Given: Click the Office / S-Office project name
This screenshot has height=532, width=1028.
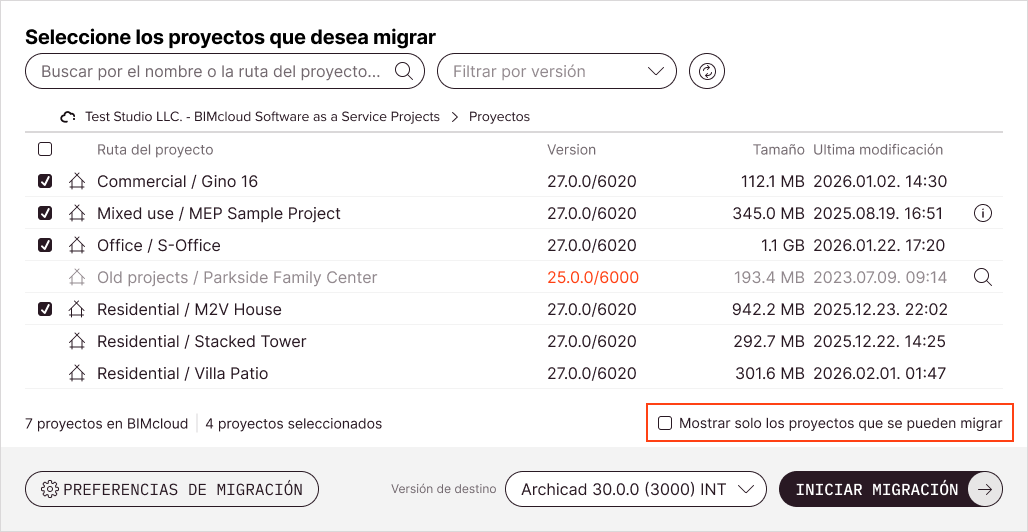Looking at the screenshot, I should pos(159,245).
